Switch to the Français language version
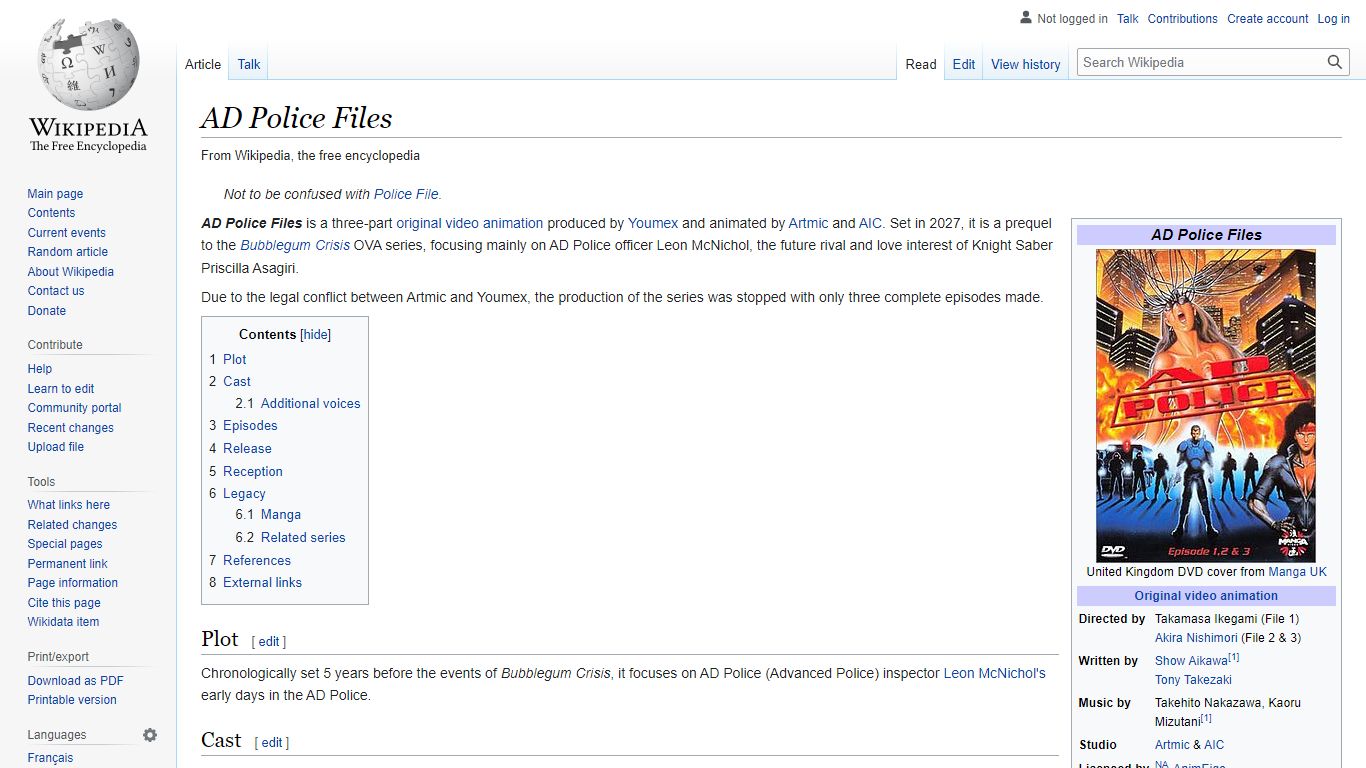1366x768 pixels. pos(50,758)
